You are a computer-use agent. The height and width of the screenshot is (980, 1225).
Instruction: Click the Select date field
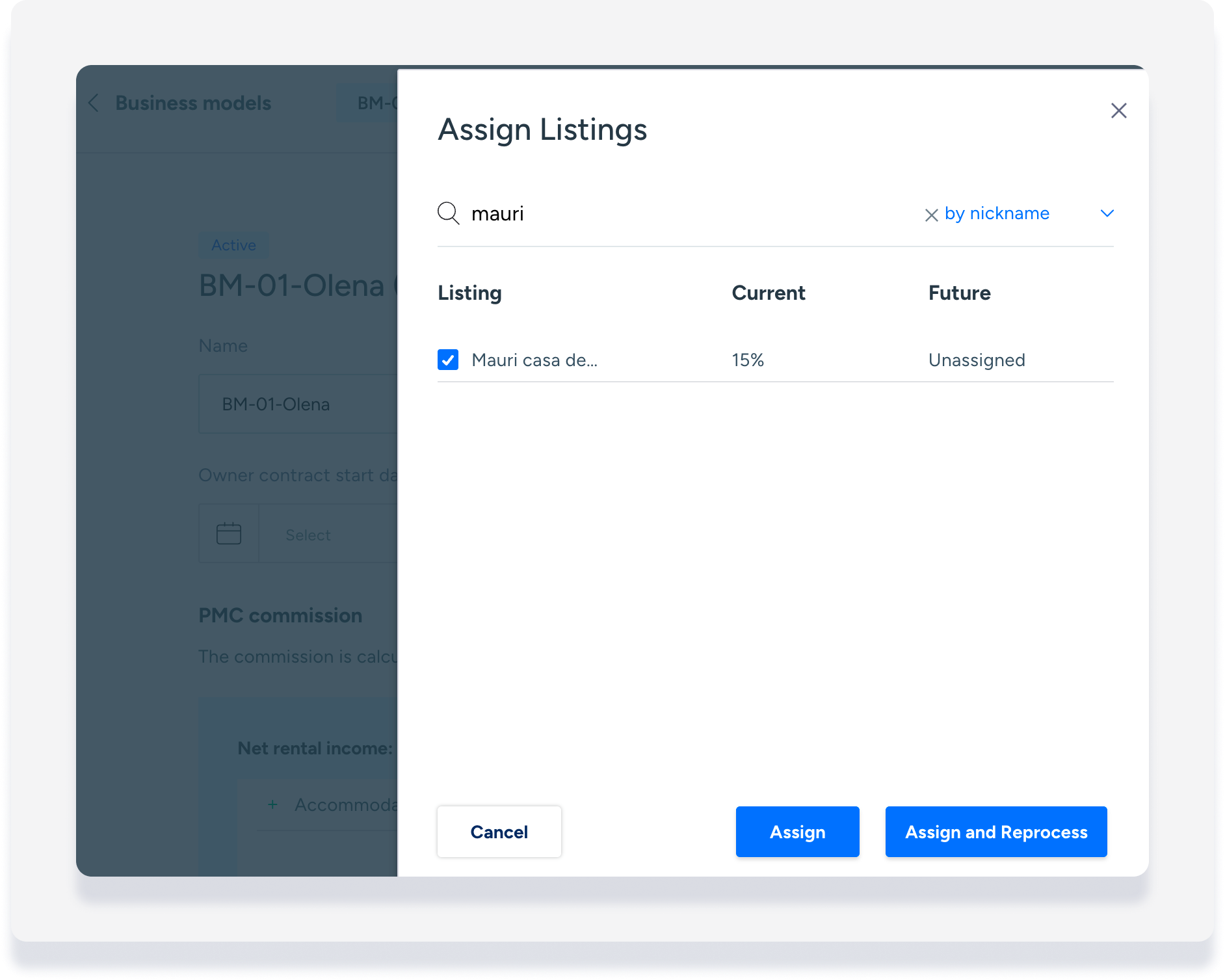tap(328, 533)
